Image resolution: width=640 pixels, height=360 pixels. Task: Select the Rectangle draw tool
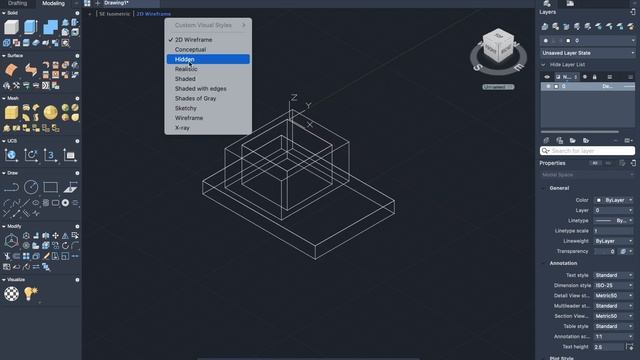pos(51,187)
